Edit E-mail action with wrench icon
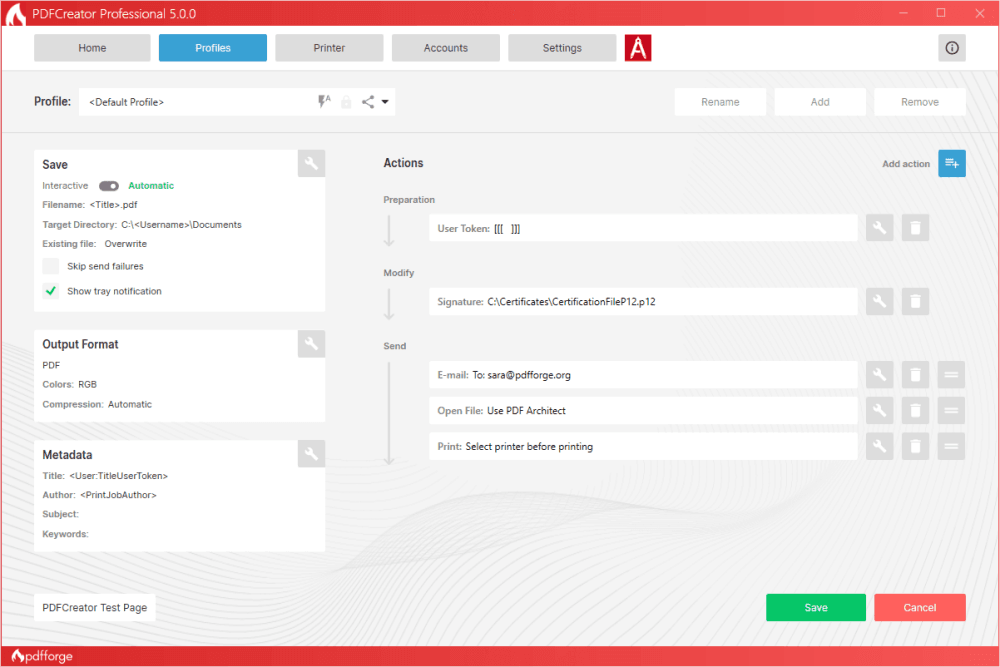Image resolution: width=1000 pixels, height=667 pixels. click(x=879, y=375)
